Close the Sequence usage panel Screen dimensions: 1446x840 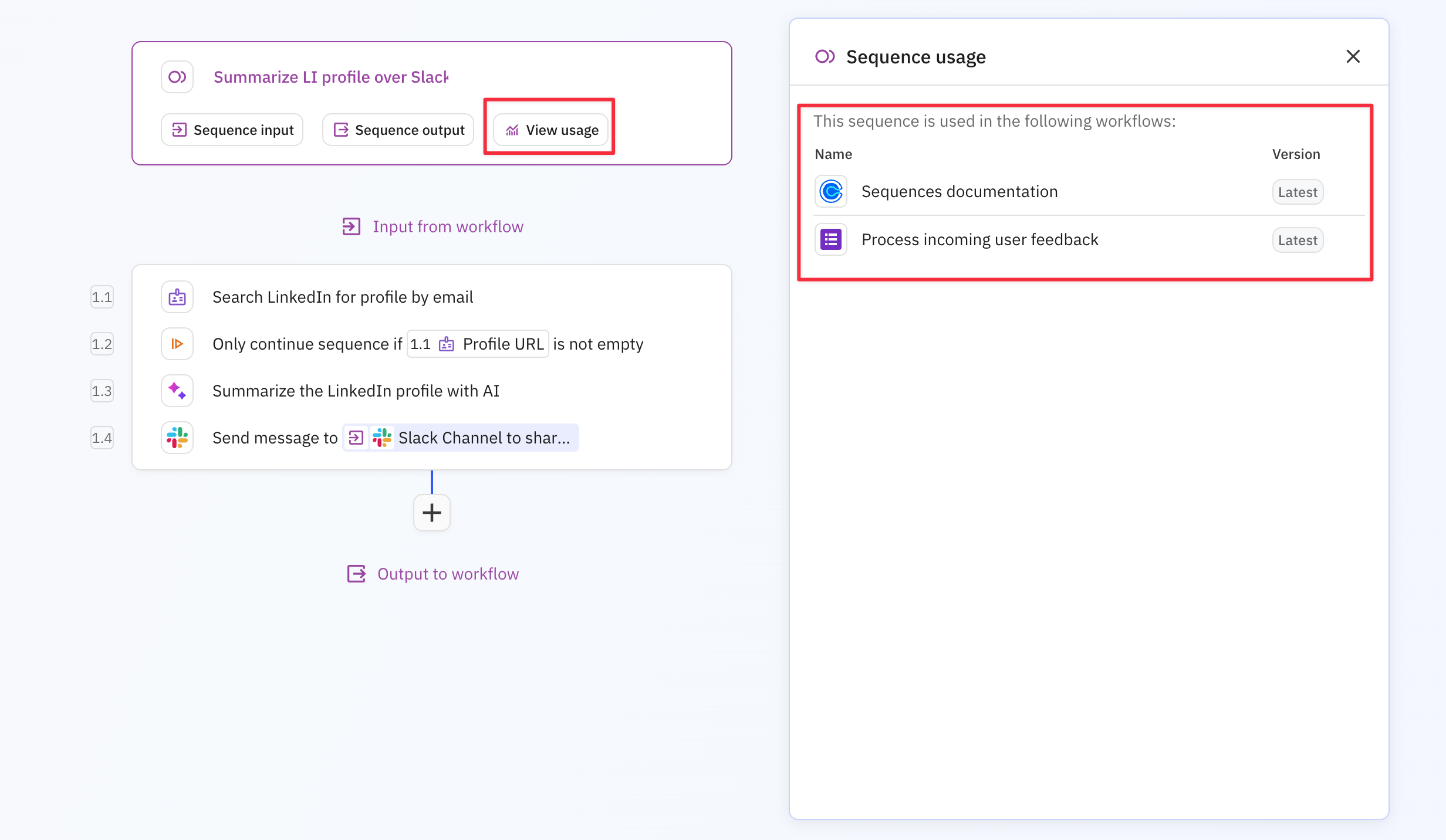pos(1353,56)
